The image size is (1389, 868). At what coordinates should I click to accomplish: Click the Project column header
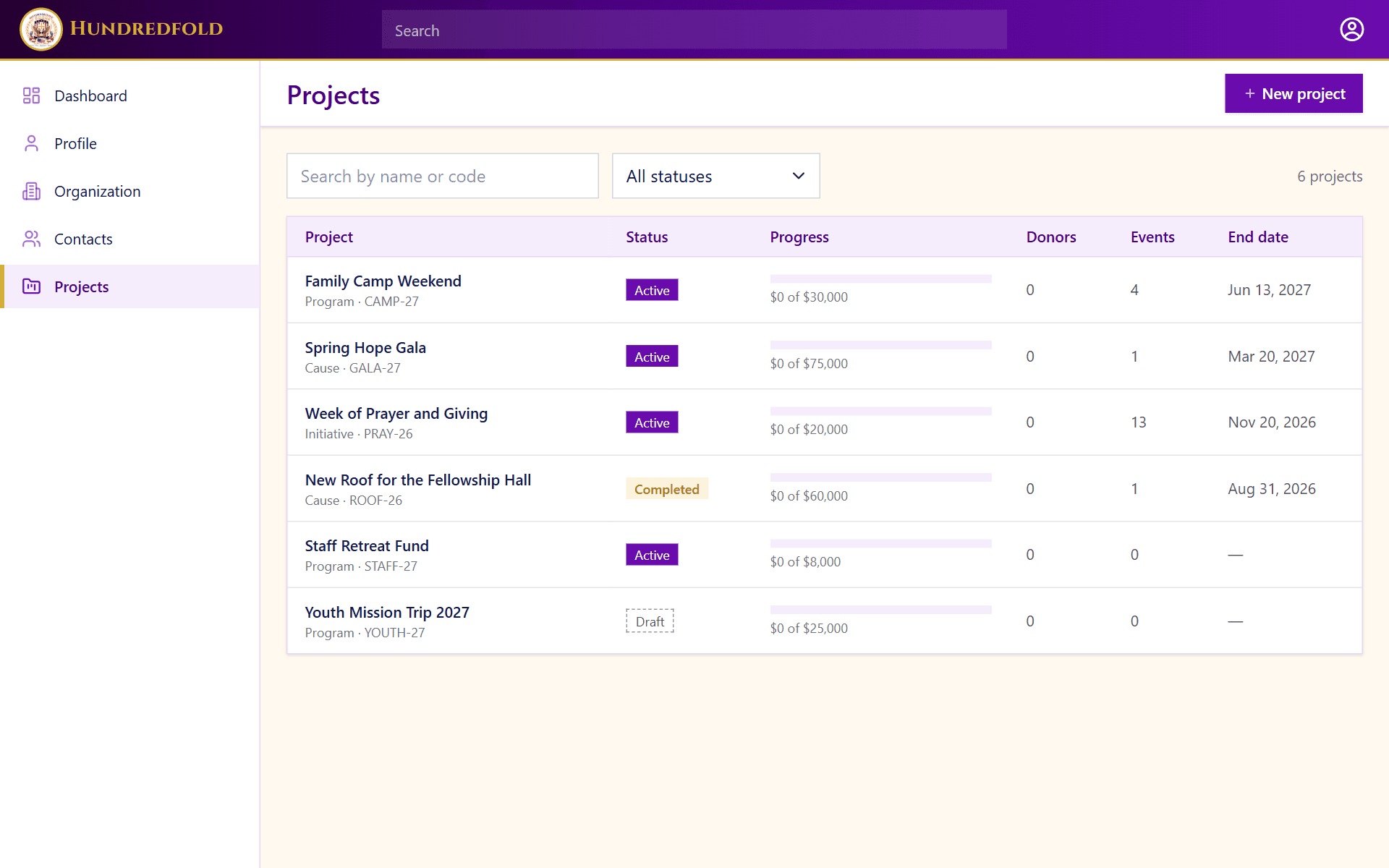click(x=328, y=237)
